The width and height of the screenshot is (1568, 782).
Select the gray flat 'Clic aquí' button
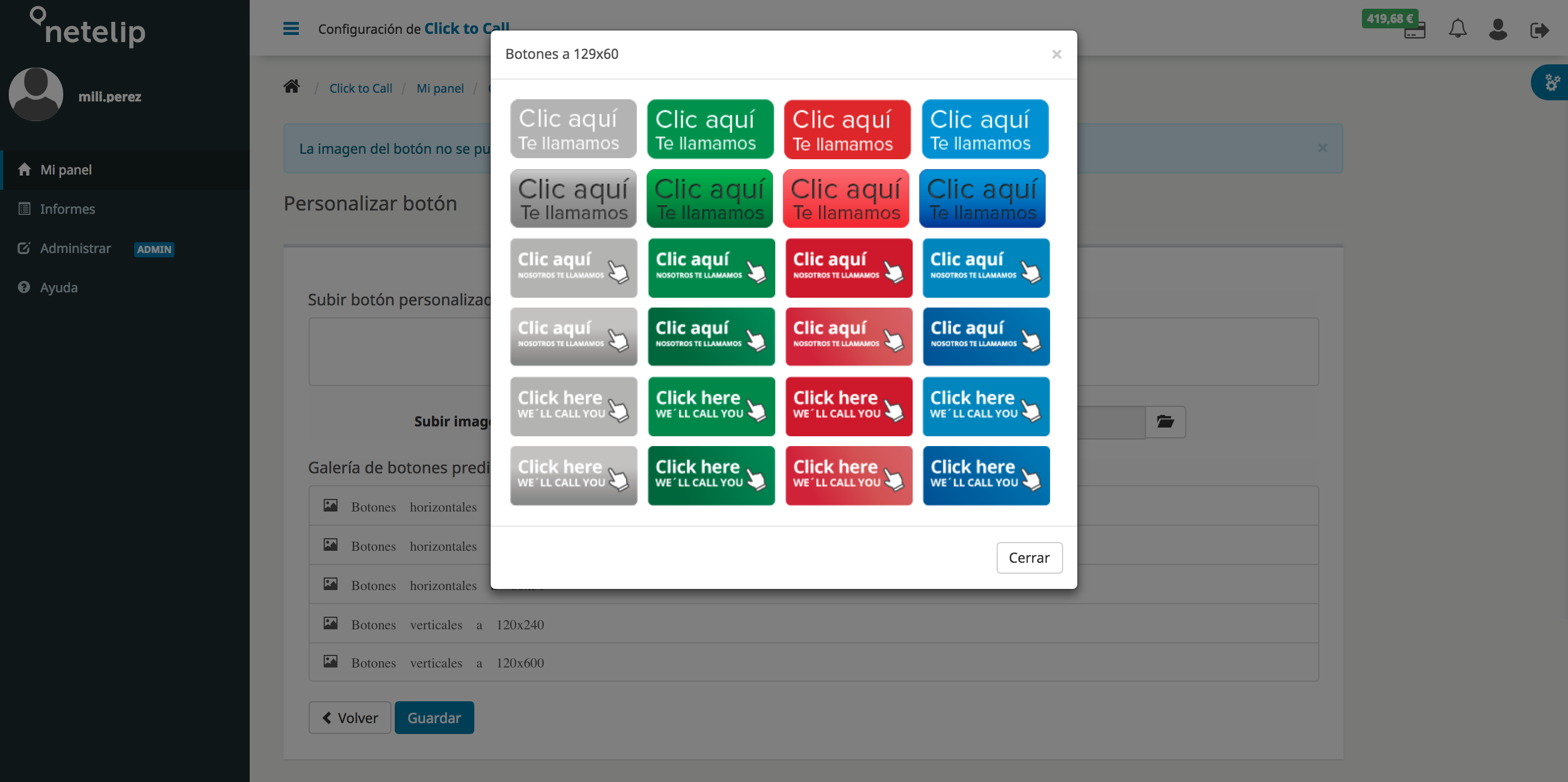pos(572,128)
